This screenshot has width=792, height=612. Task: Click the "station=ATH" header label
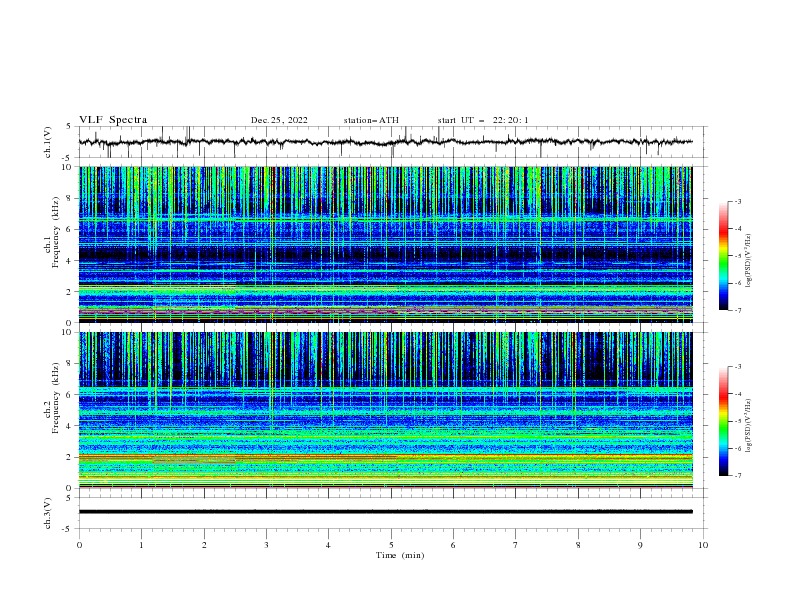click(371, 120)
